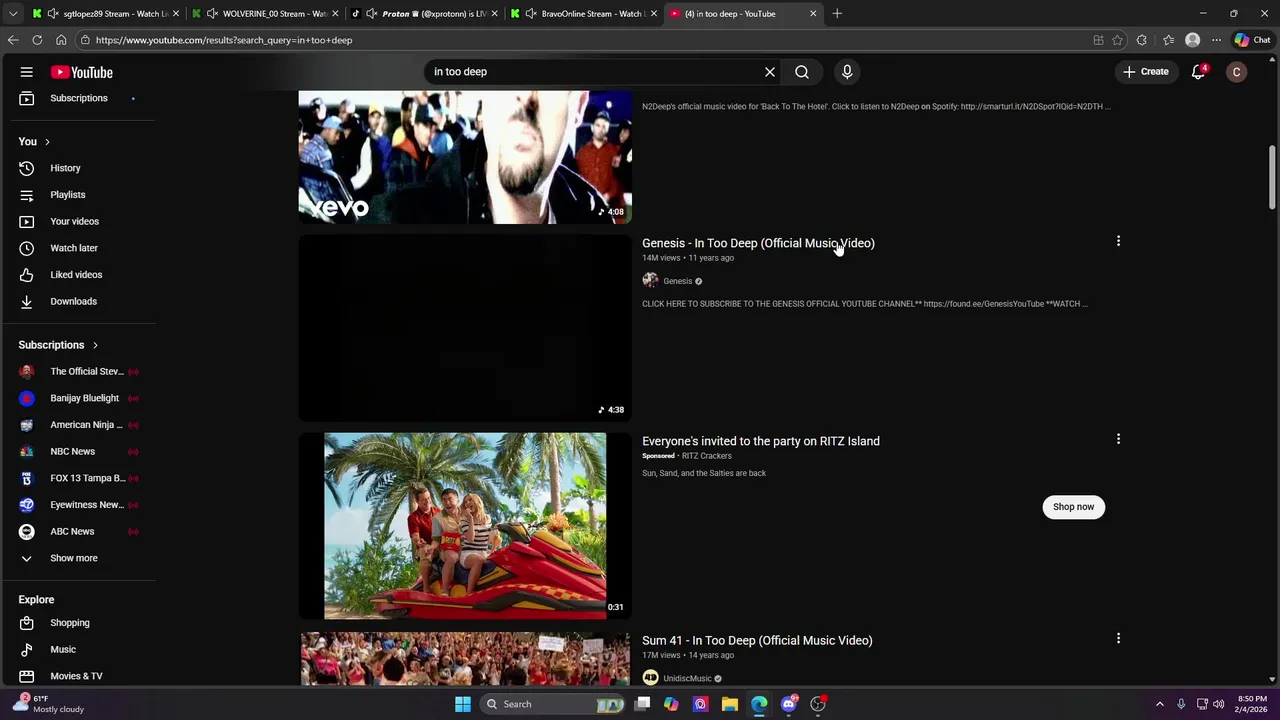Switch to the sgtlopez89 Stream tab

tap(105, 14)
